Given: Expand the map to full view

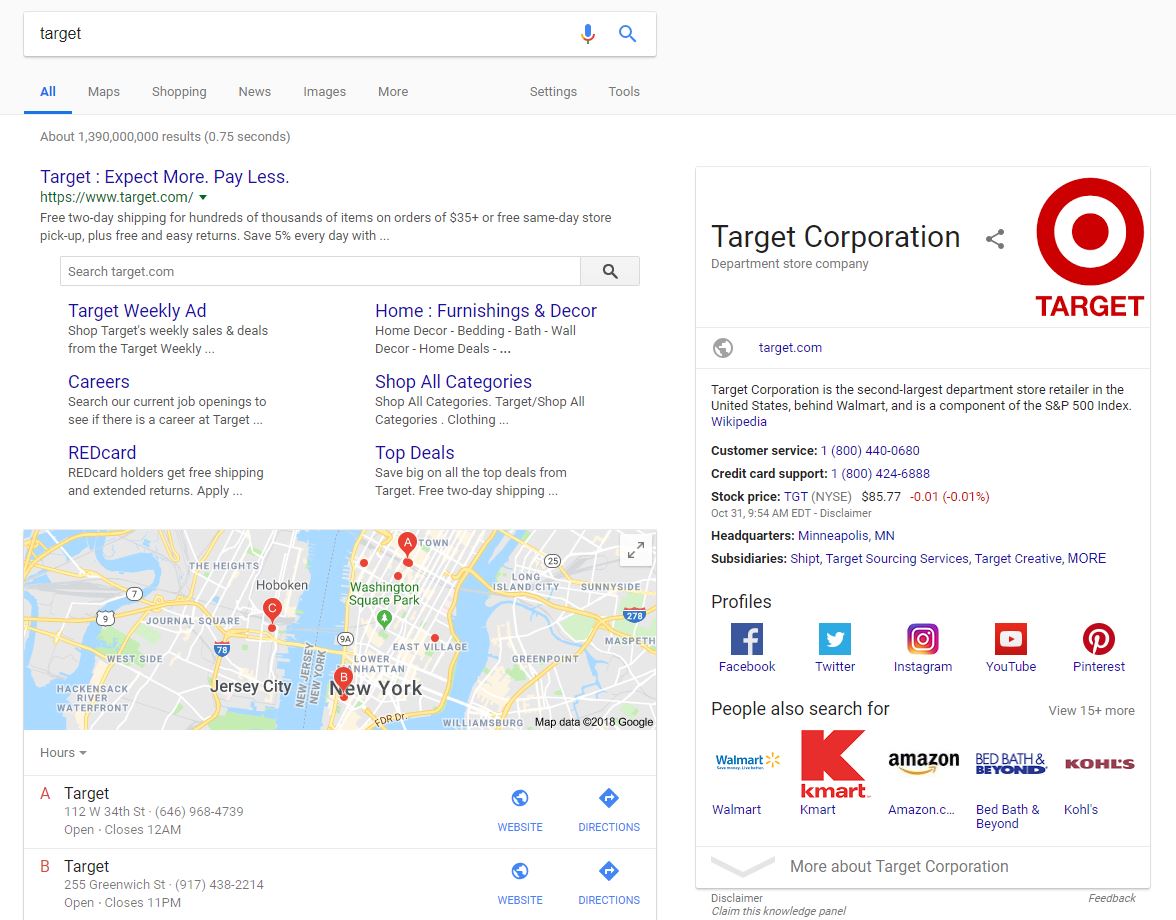Looking at the screenshot, I should click(x=636, y=550).
